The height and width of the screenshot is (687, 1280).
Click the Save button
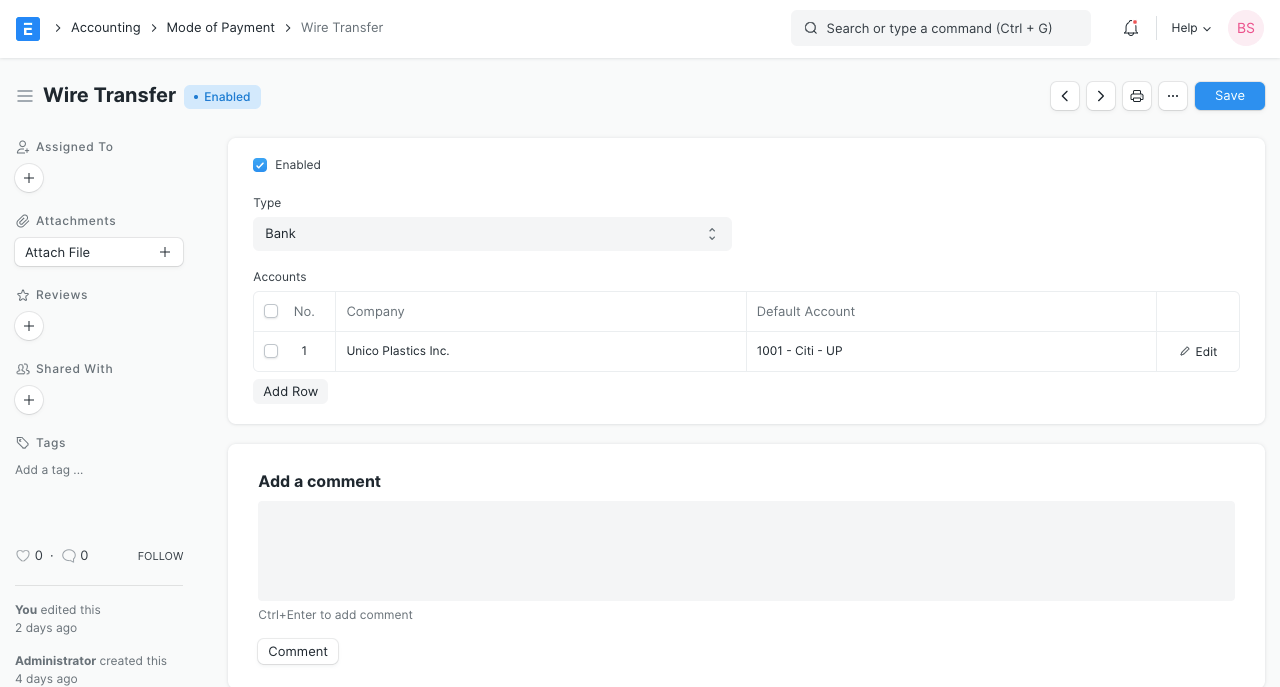[x=1229, y=96]
